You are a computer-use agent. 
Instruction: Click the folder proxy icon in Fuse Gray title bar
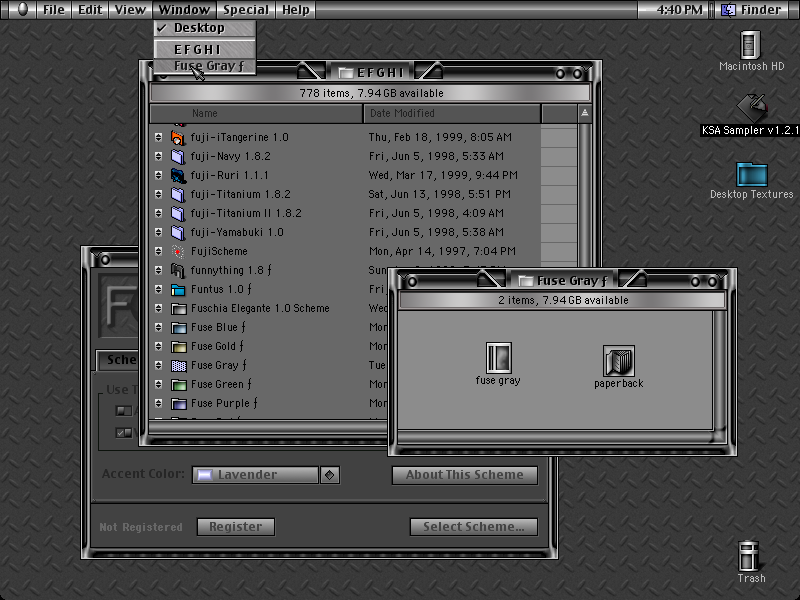(526, 281)
